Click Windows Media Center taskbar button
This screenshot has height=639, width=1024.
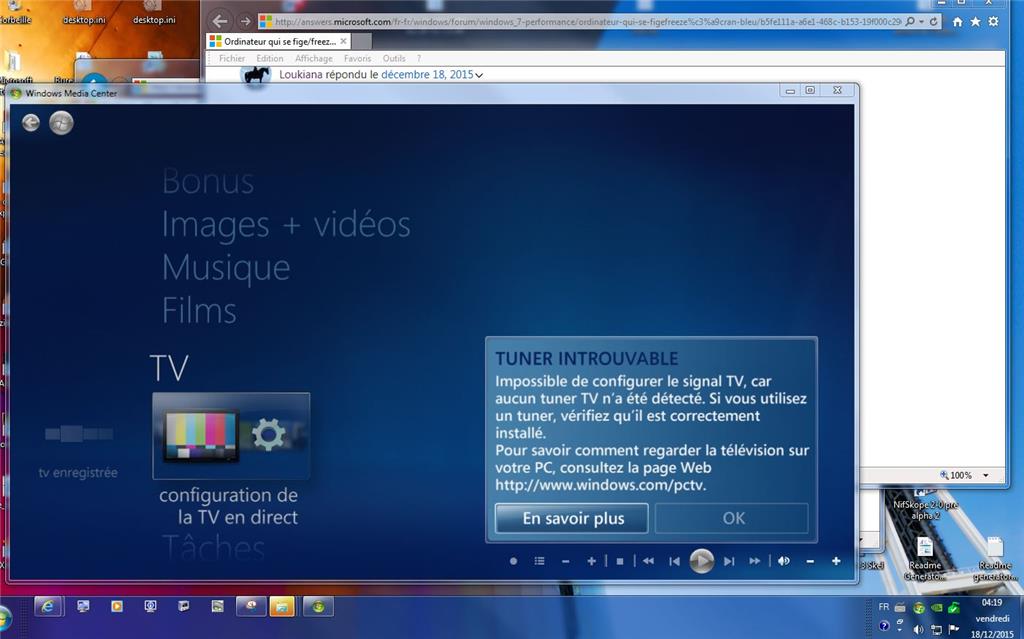[x=319, y=607]
